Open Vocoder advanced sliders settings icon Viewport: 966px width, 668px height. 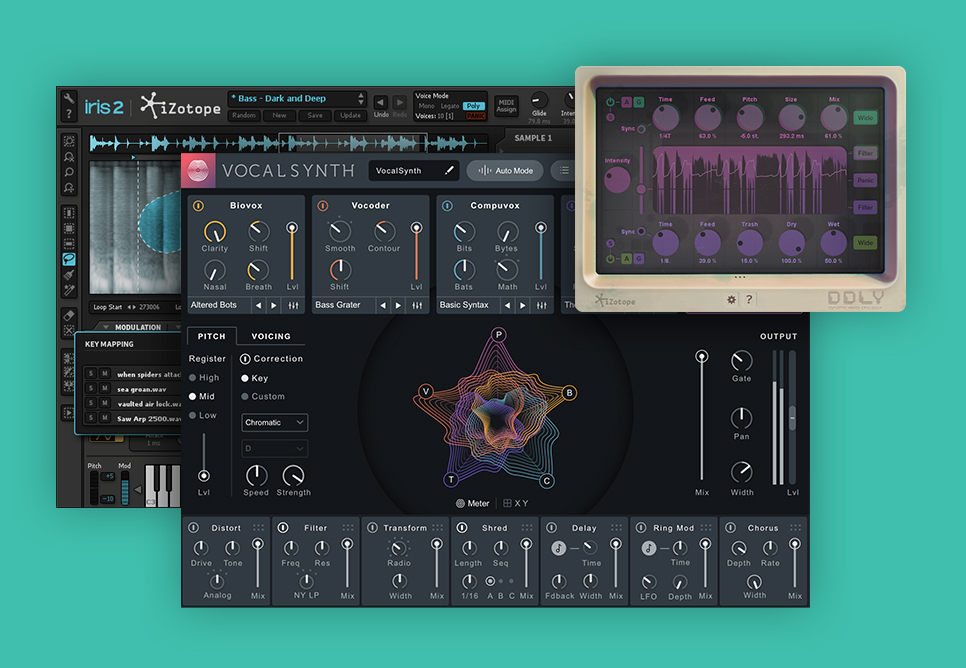pyautogui.click(x=417, y=305)
